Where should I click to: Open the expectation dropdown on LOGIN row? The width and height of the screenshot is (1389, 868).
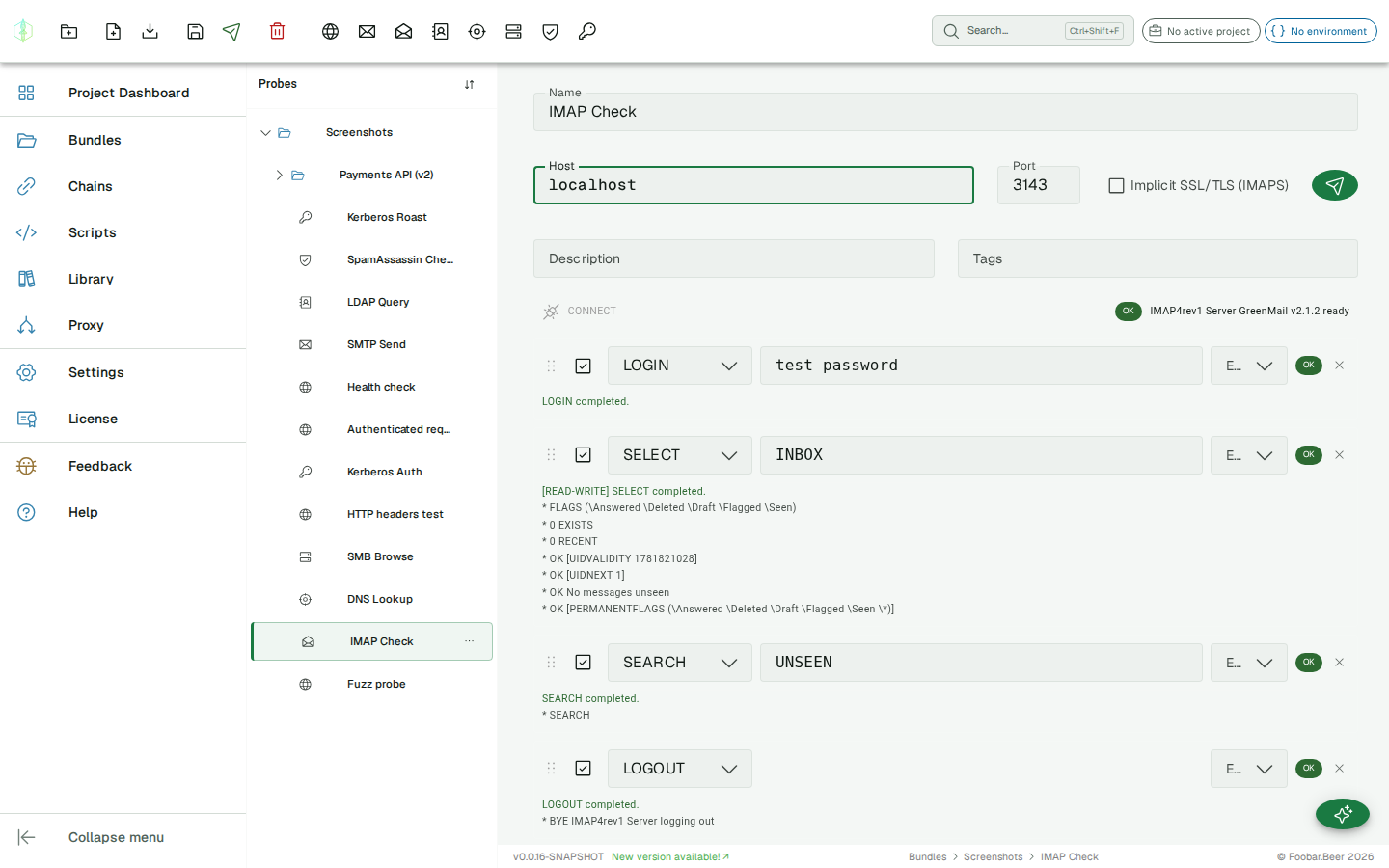pos(1249,366)
